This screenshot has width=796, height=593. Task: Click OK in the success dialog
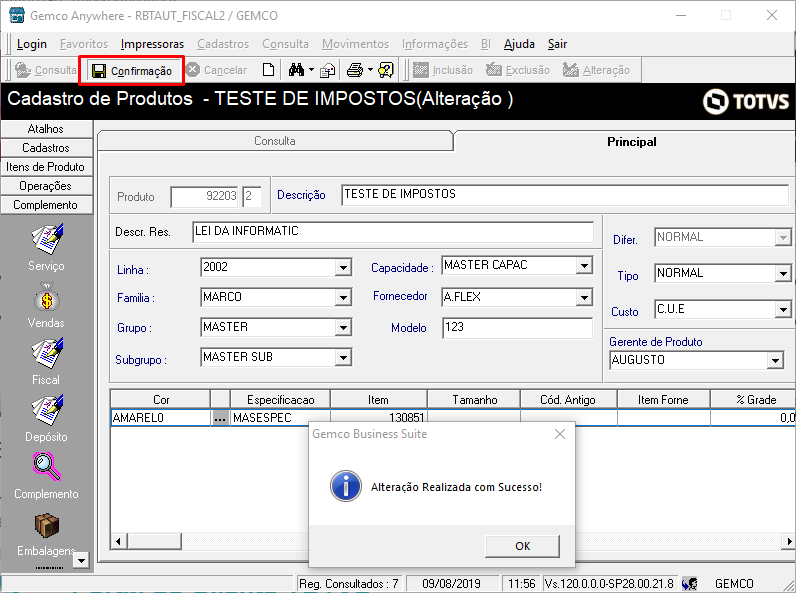522,546
